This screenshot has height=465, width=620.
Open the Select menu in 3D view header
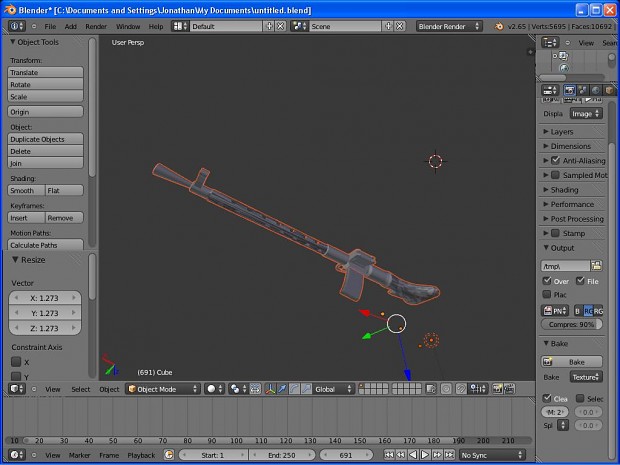(x=81, y=389)
